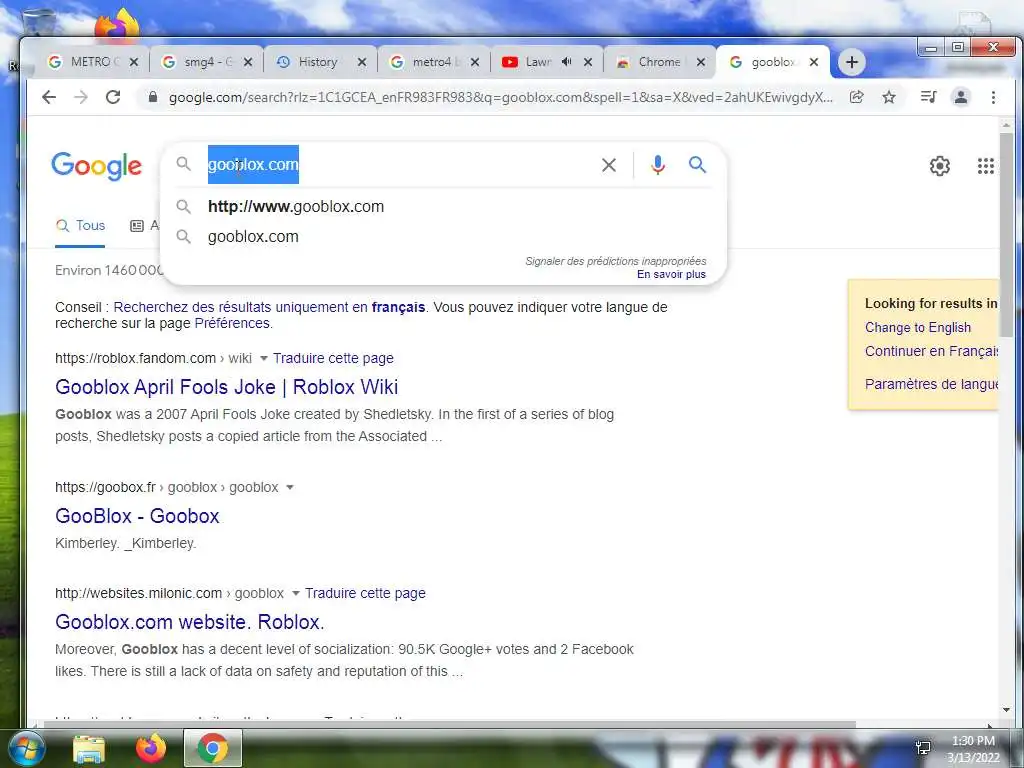Choose suggestion http://www.gooblox.com
This screenshot has height=768, width=1024.
[x=444, y=207]
